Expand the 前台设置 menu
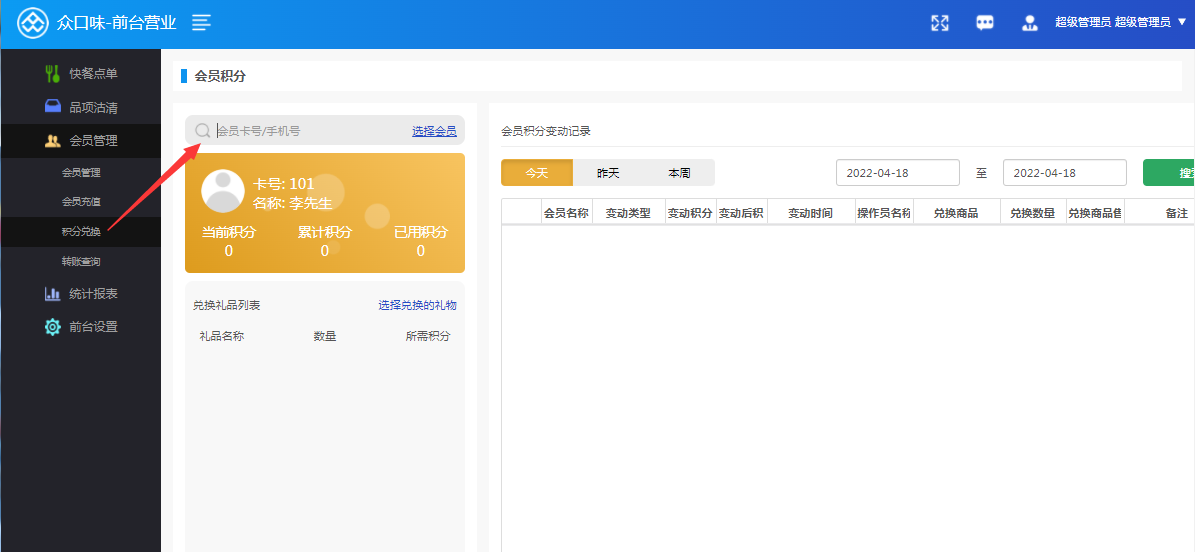Viewport: 1195px width, 552px height. pos(92,327)
